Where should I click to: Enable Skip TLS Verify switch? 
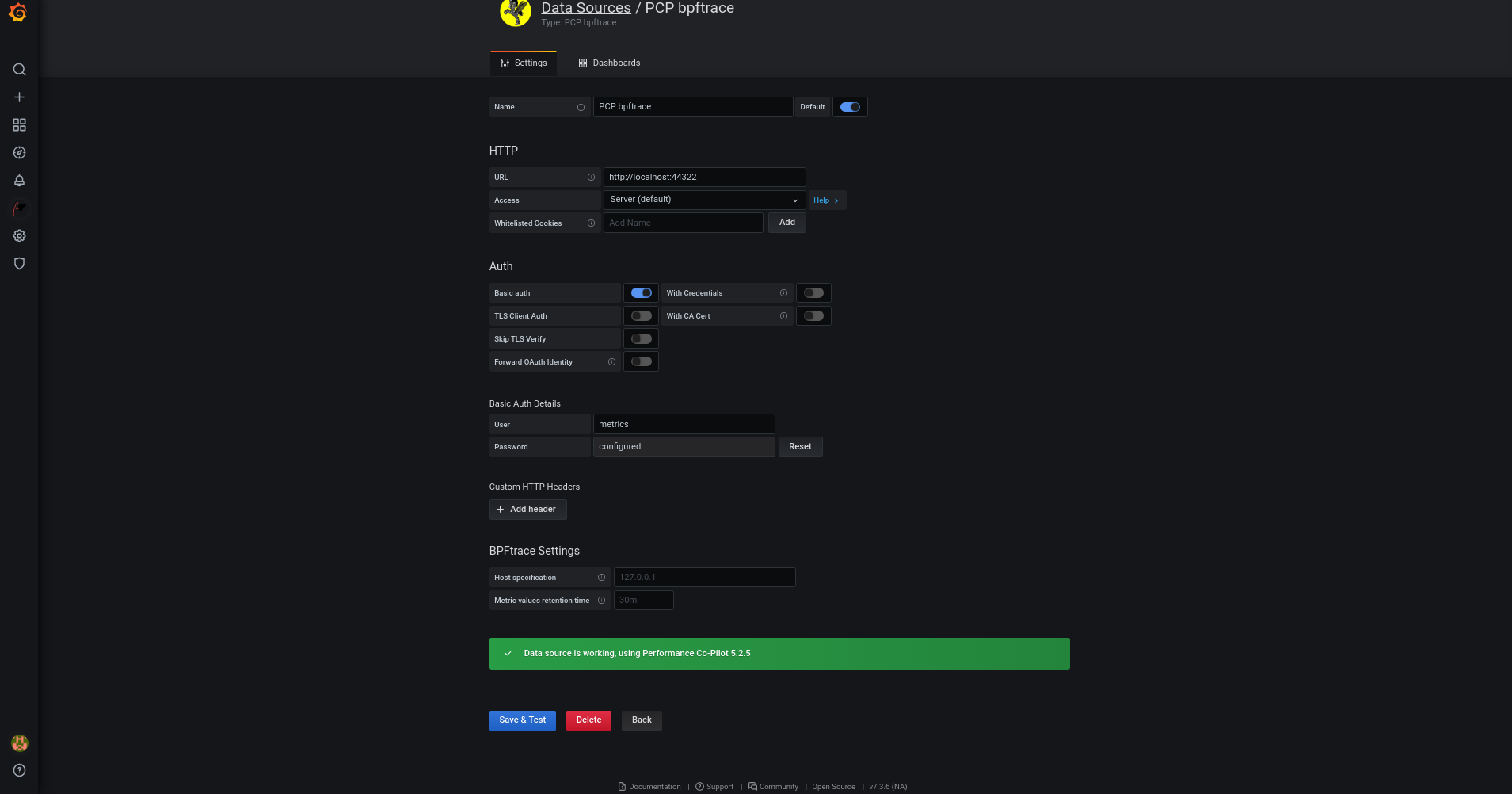642,339
